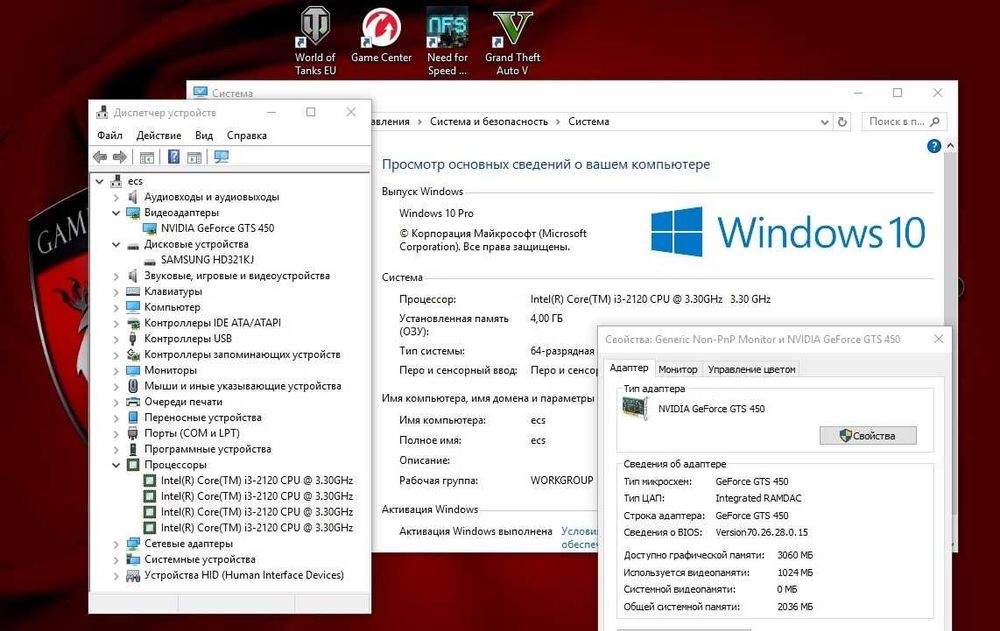This screenshot has width=1000, height=631.
Task: Select the Мыши и иные указывающие устройства item
Action: point(242,386)
